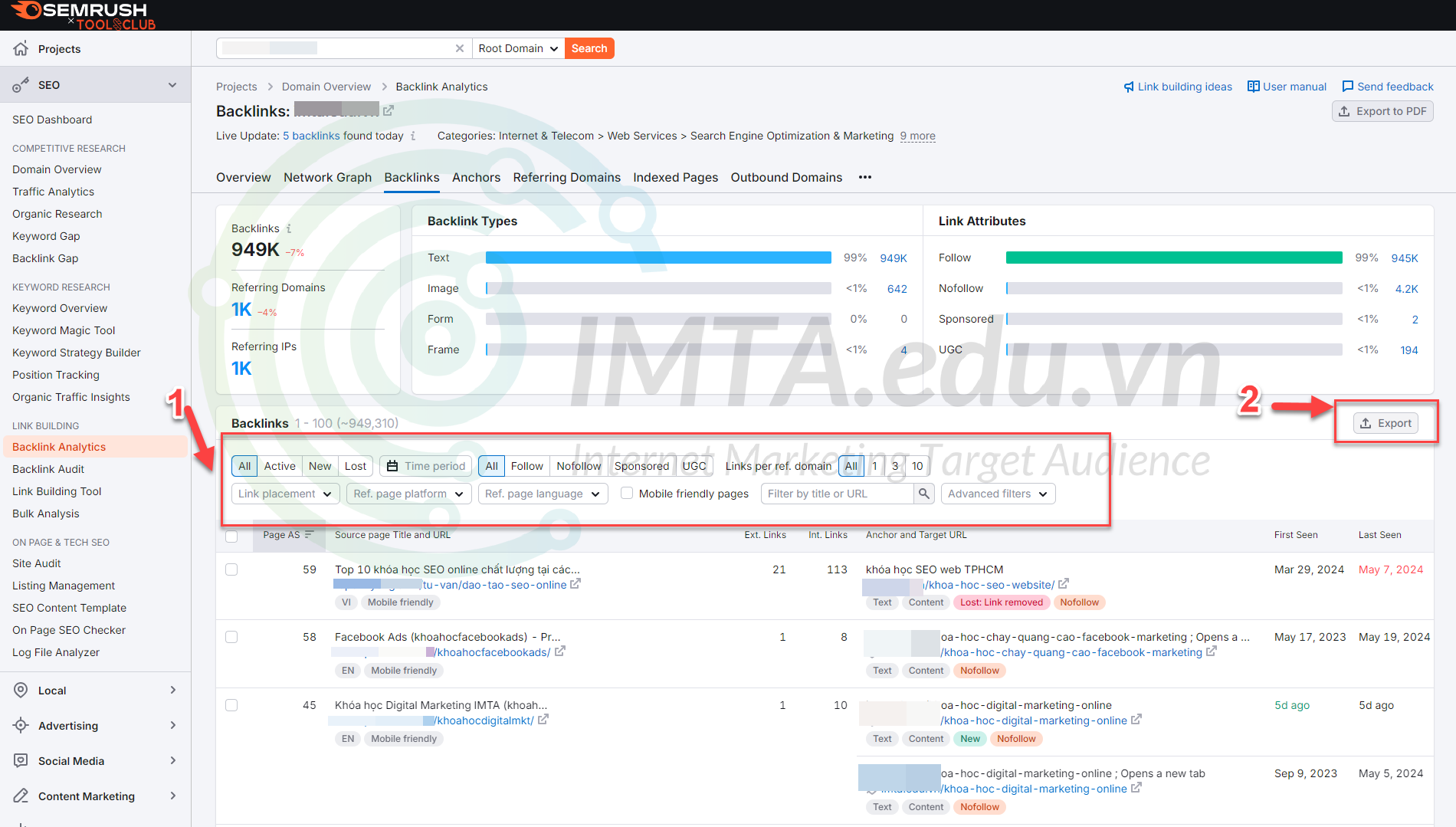Image resolution: width=1456 pixels, height=827 pixels.
Task: Select New backlinks filter
Action: [x=320, y=466]
